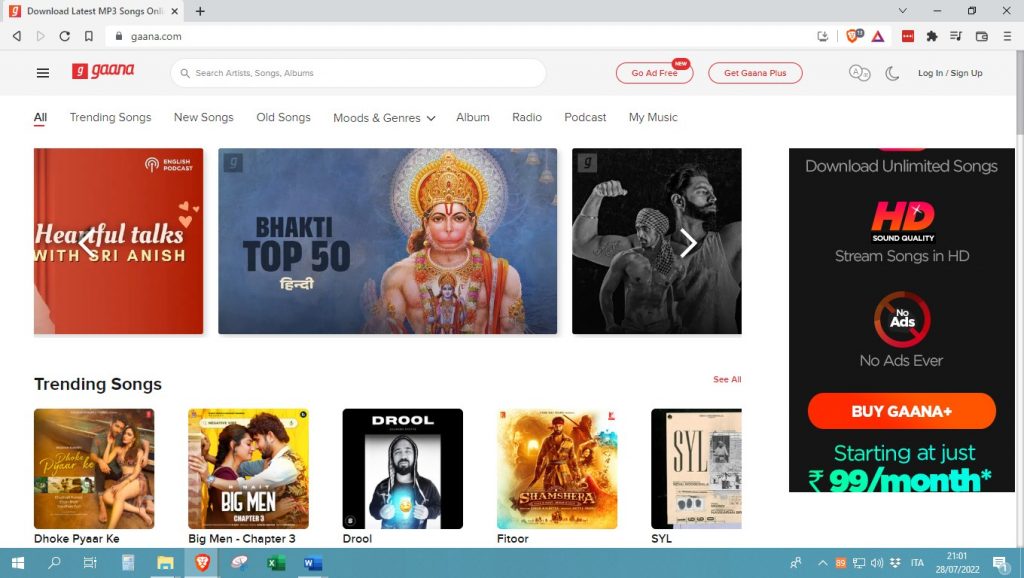
Task: Click the BUY GAANA+ button
Action: click(900, 411)
